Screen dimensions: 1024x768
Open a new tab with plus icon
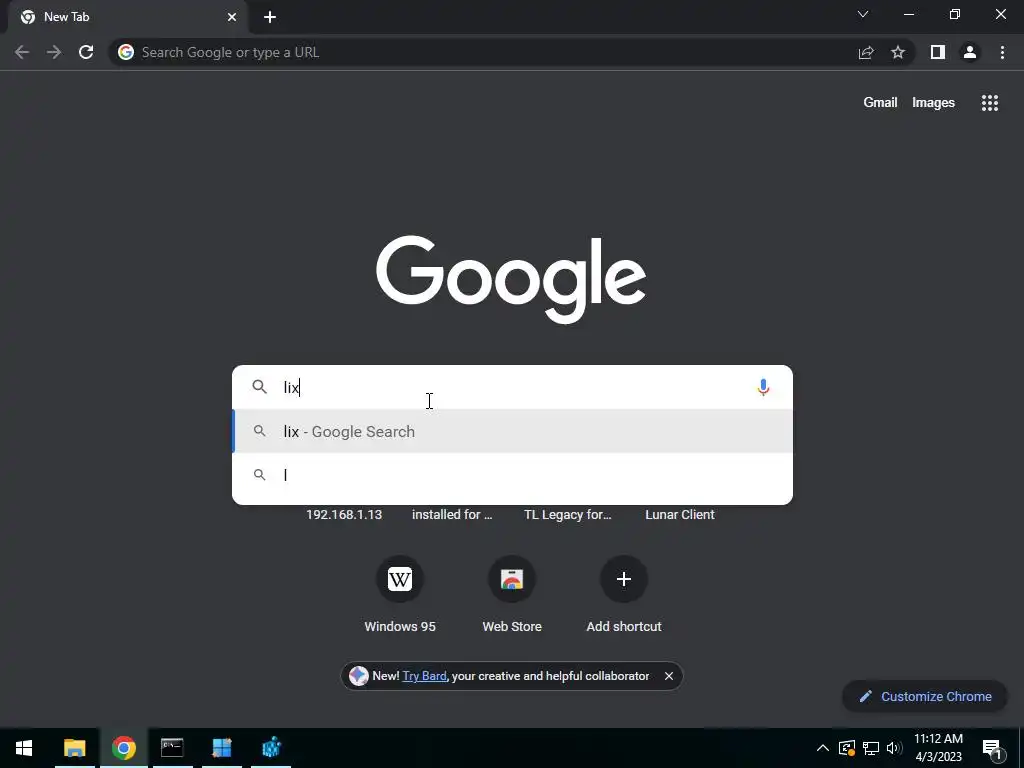[x=270, y=17]
